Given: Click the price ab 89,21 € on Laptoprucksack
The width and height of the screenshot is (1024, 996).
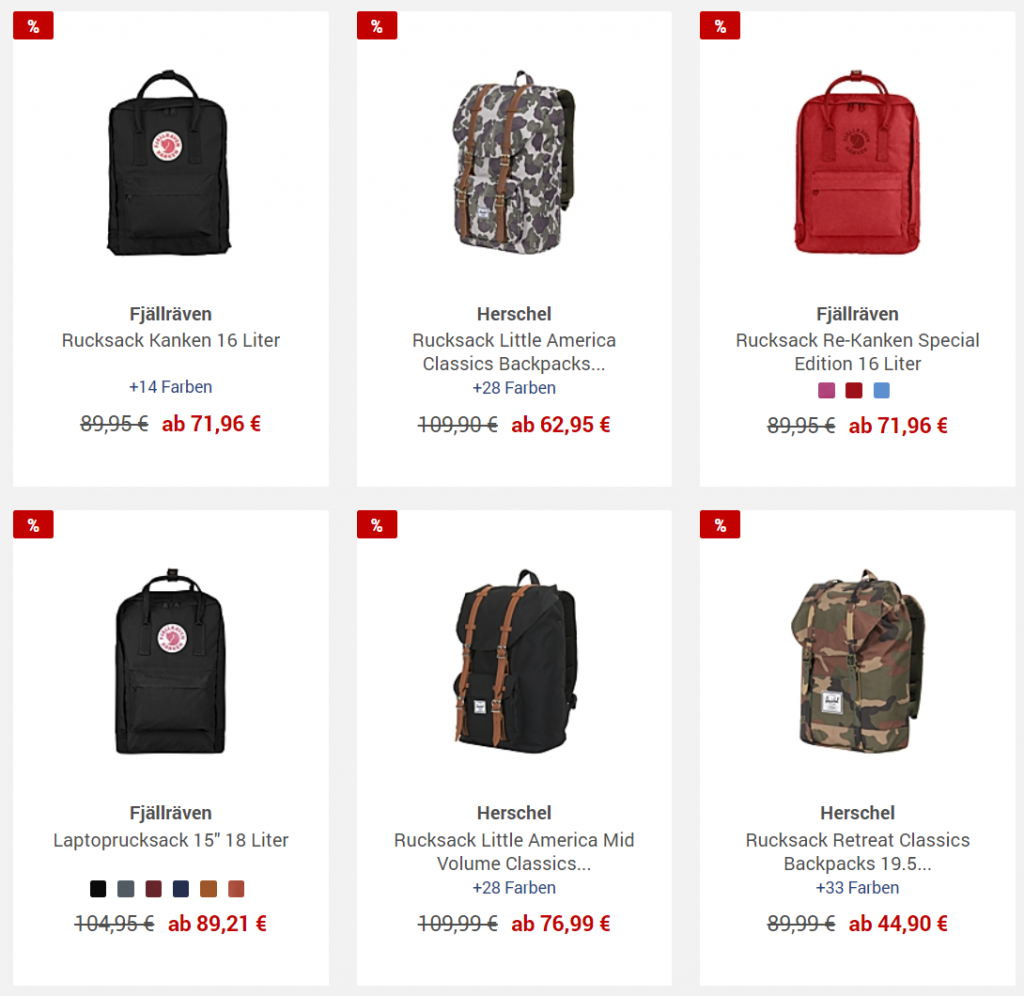Looking at the screenshot, I should pos(217,924).
